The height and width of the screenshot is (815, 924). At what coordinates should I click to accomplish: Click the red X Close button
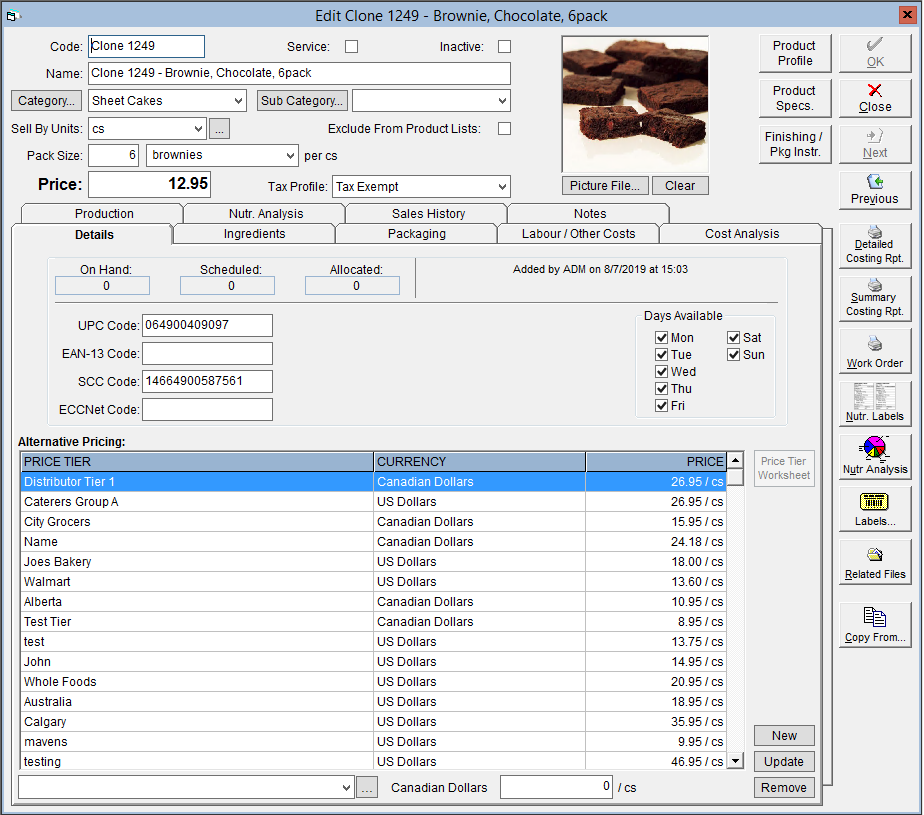point(874,98)
